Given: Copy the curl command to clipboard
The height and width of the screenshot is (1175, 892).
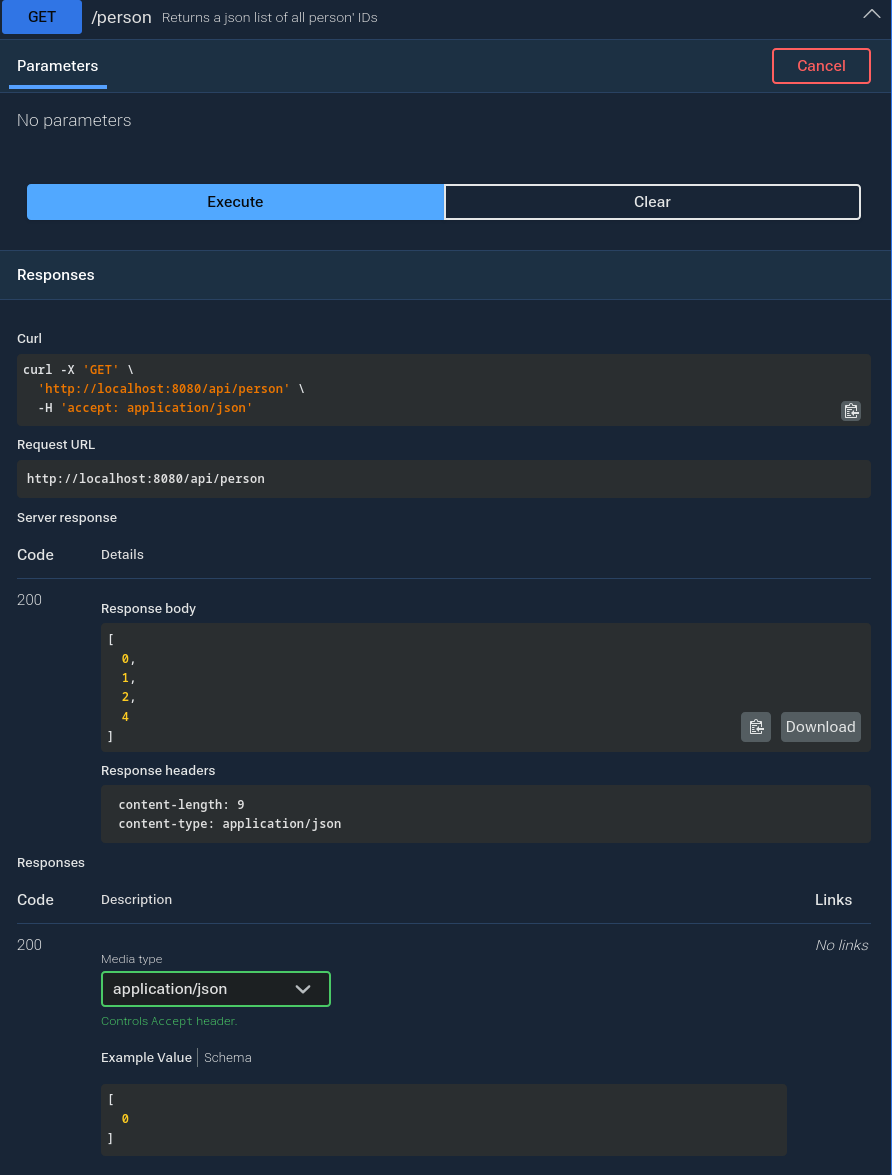Looking at the screenshot, I should point(850,411).
